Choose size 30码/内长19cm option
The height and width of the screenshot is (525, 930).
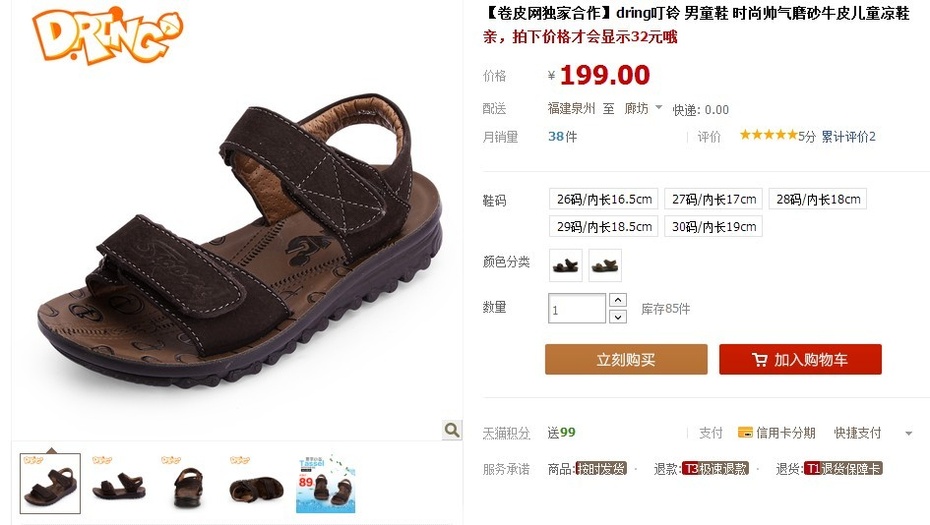coord(714,227)
